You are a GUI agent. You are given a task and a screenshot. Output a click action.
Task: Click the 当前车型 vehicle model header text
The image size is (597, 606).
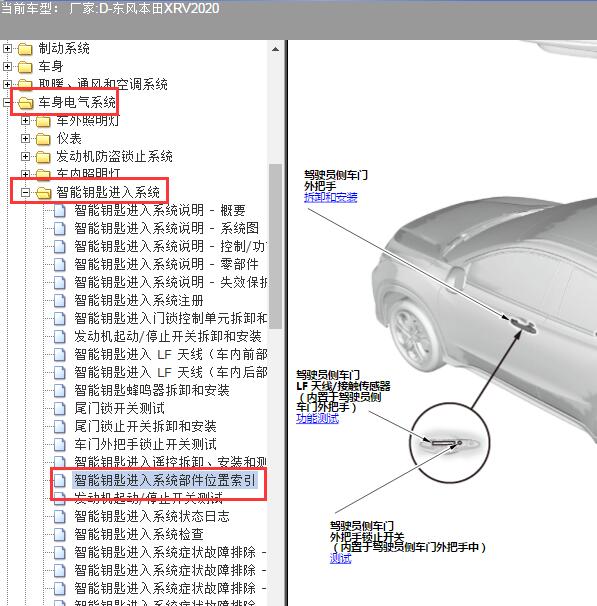110,8
